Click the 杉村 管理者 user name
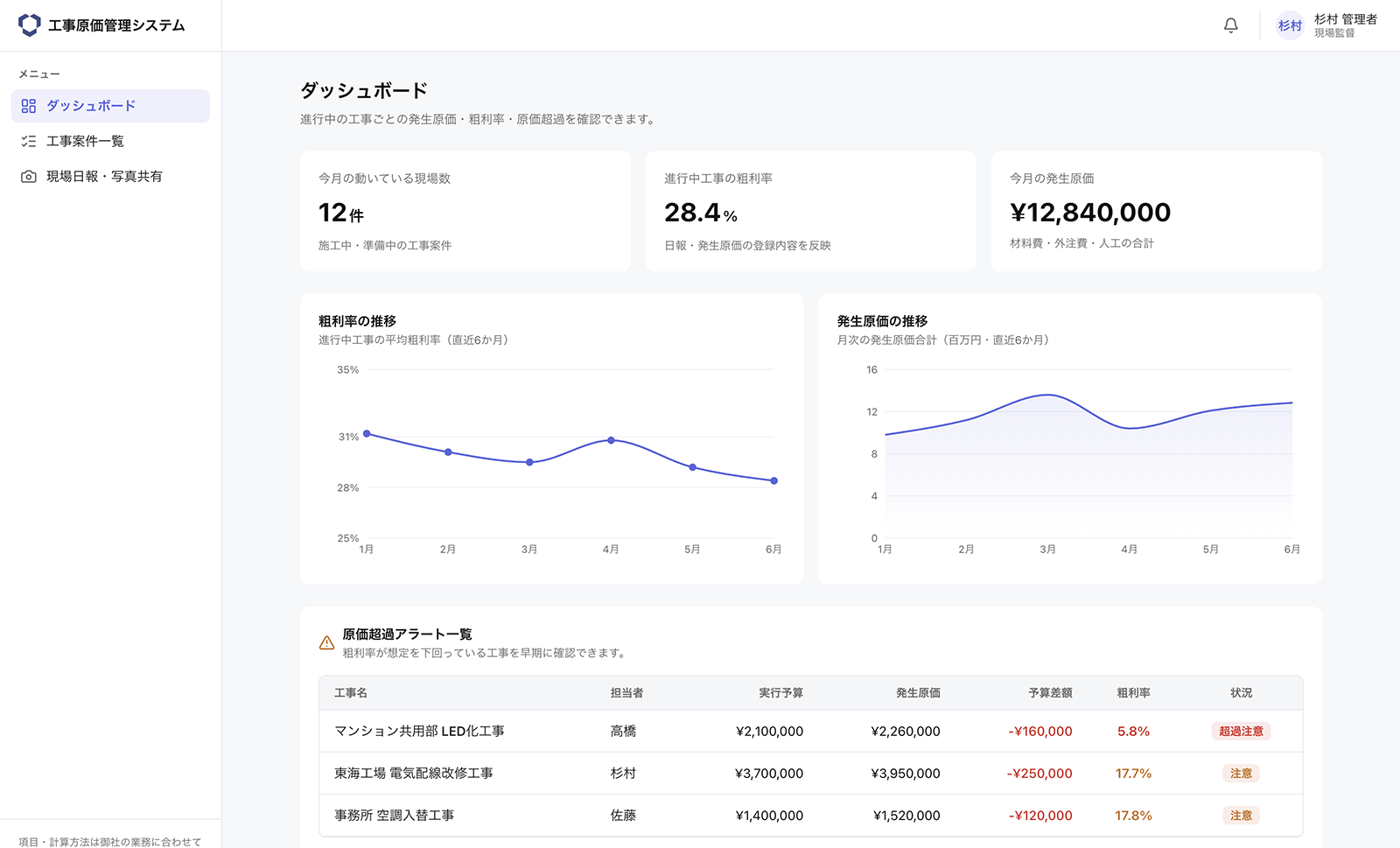The height and width of the screenshot is (848, 1400). [x=1346, y=19]
